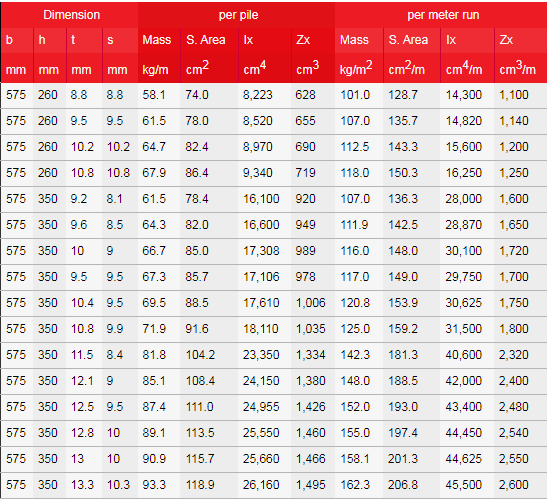This screenshot has width=549, height=501.
Task: Select the mass value 58.1
Action: point(153,95)
